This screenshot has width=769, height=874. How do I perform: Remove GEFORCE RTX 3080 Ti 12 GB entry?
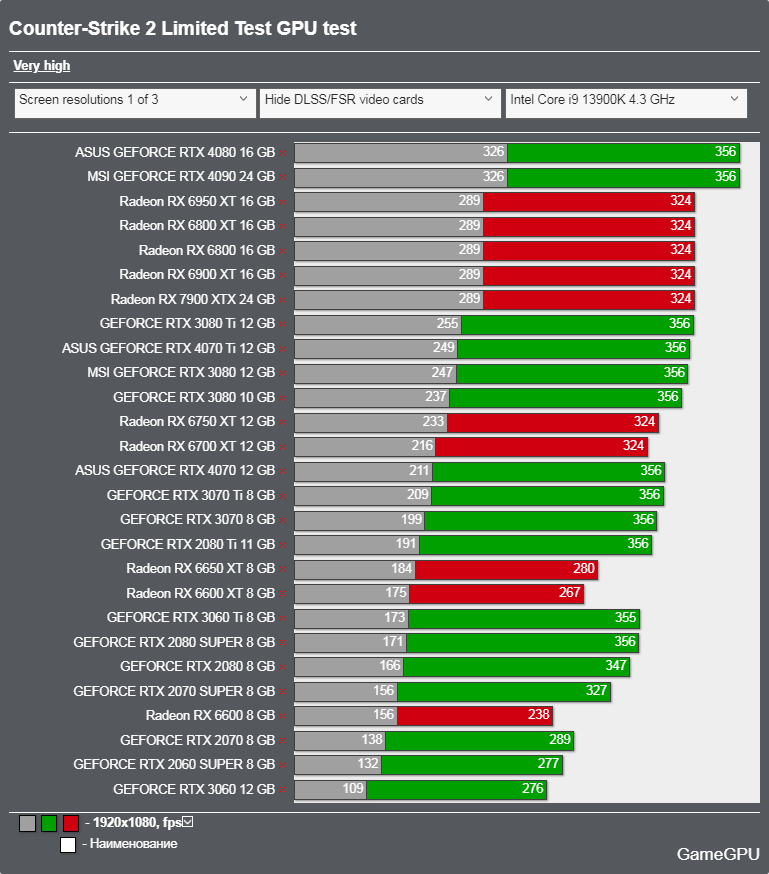pyautogui.click(x=283, y=324)
